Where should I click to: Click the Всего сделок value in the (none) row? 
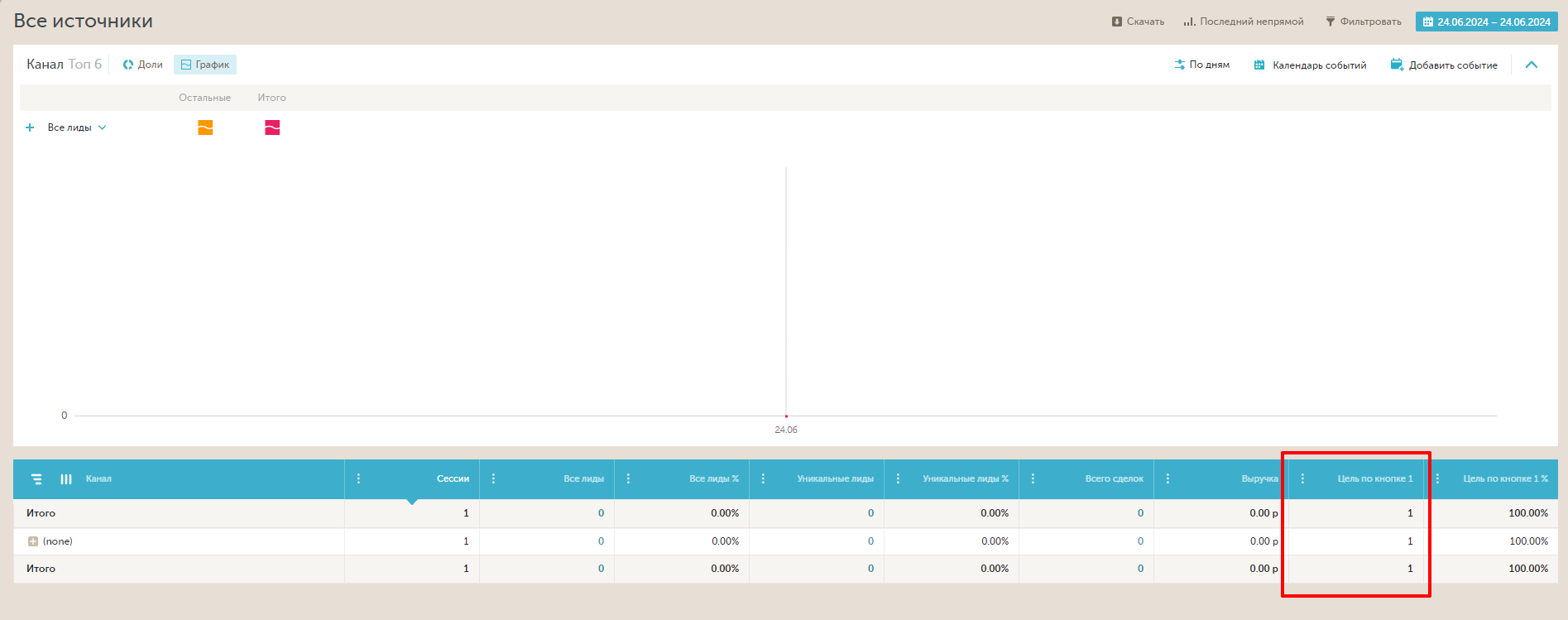coord(1140,541)
